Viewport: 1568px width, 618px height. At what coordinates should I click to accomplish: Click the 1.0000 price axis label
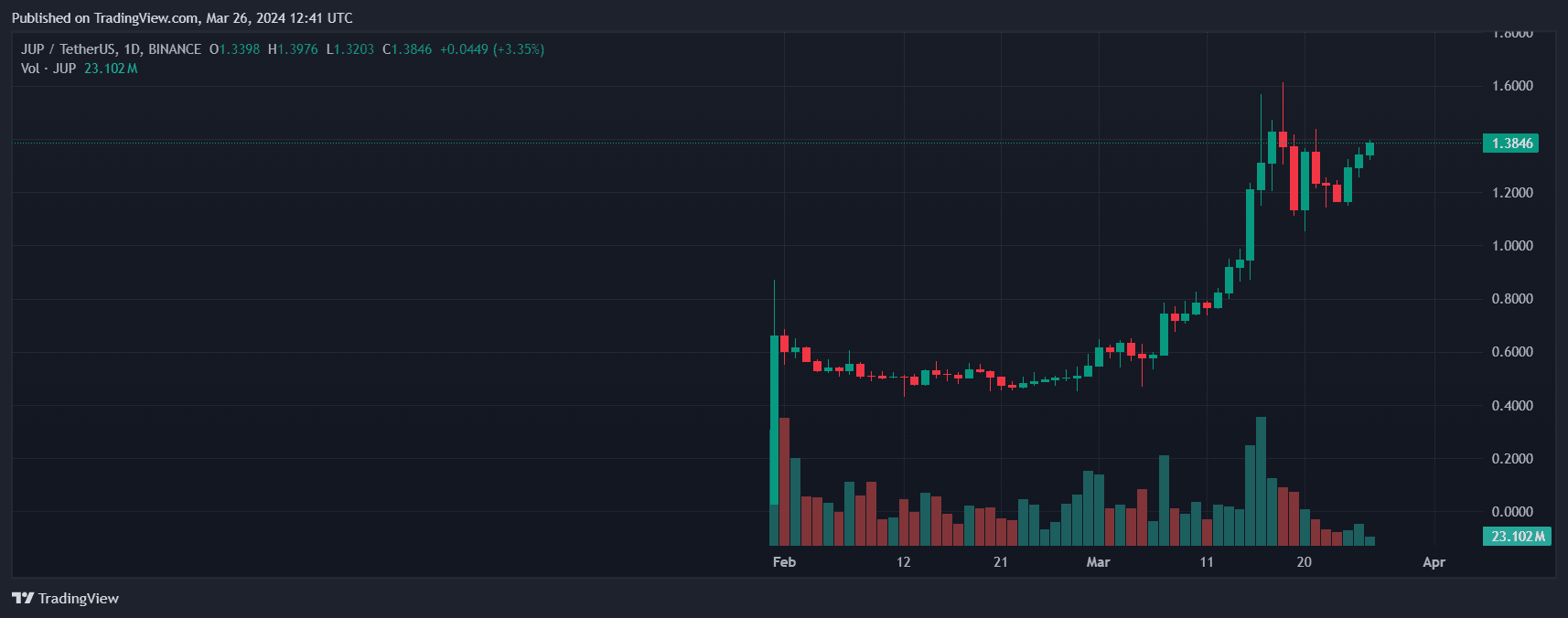click(x=1512, y=246)
